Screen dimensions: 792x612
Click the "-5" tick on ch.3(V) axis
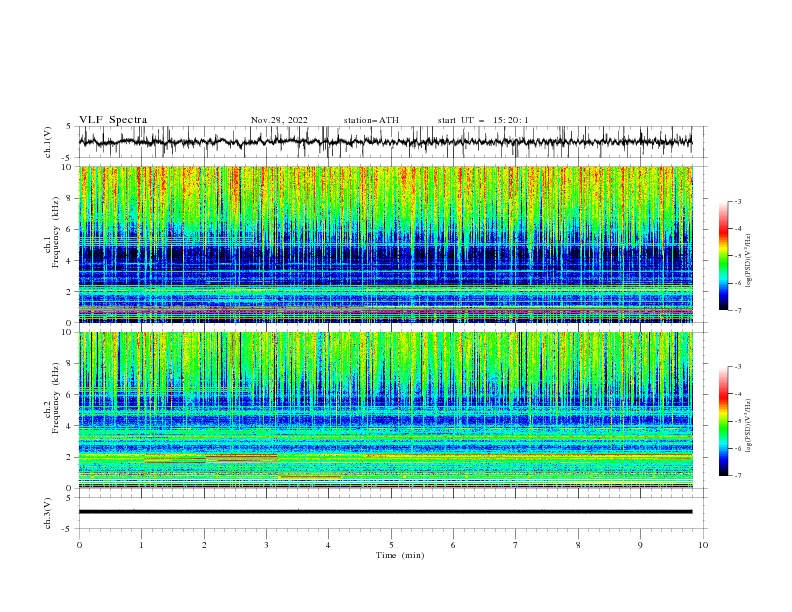pyautogui.click(x=68, y=529)
